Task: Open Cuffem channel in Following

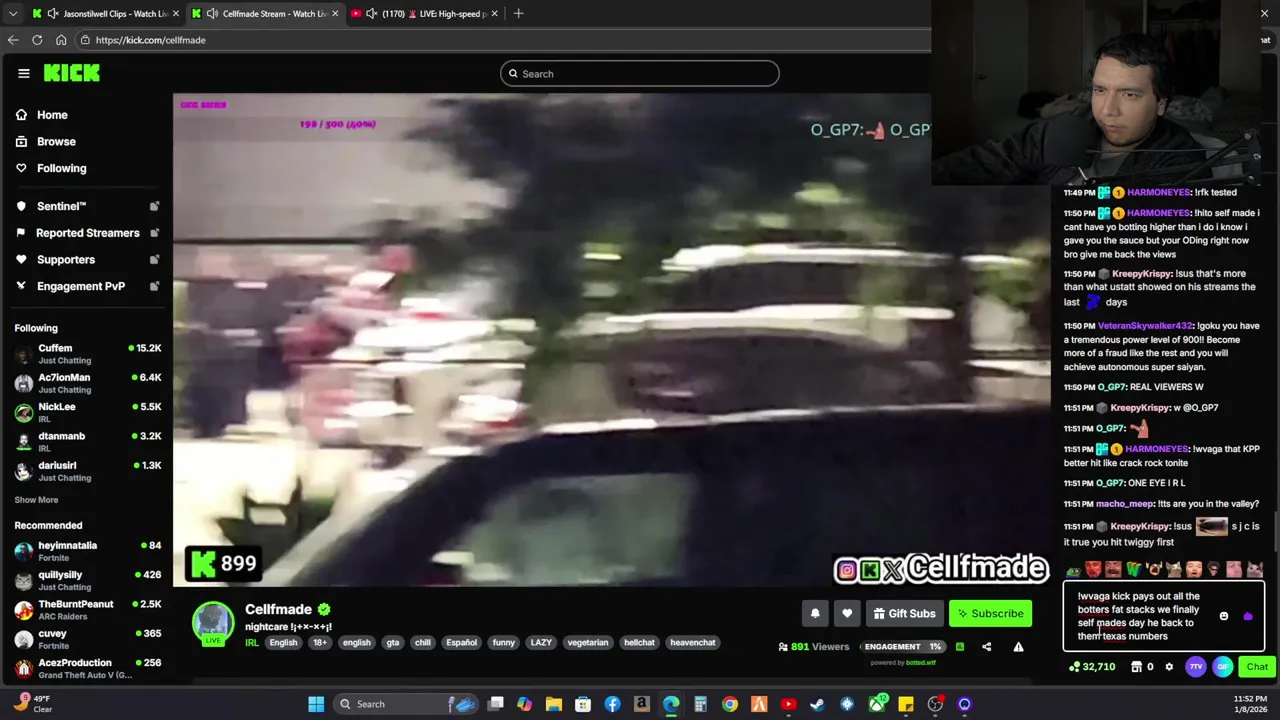Action: pos(87,354)
